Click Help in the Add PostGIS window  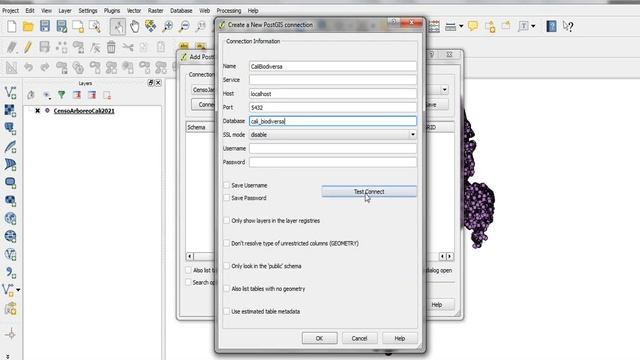437,304
